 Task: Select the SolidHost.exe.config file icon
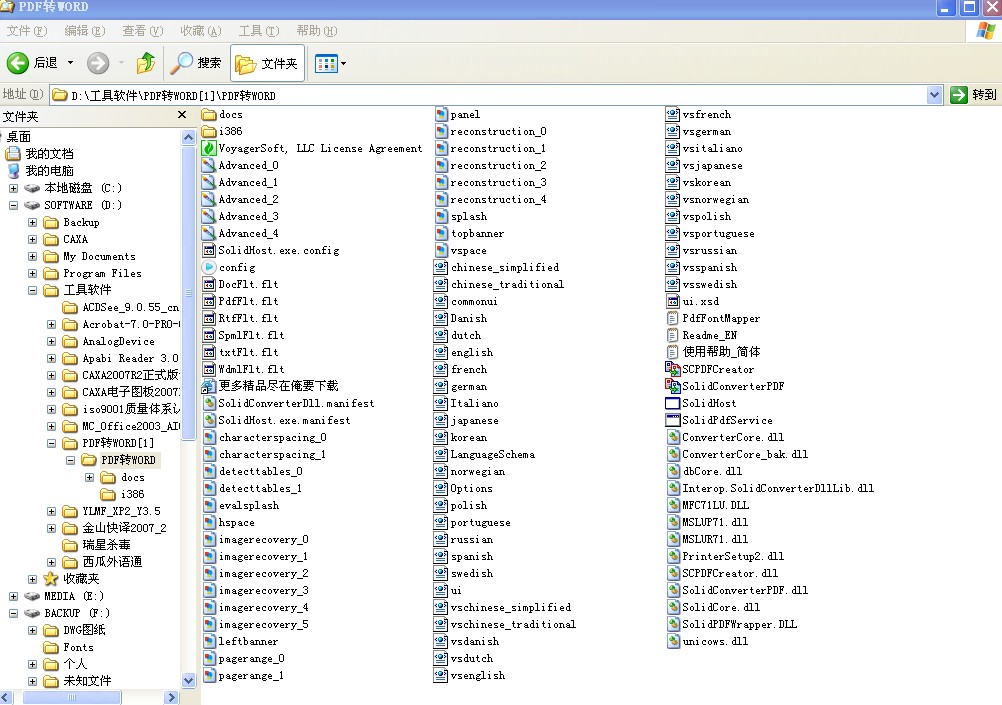point(208,251)
